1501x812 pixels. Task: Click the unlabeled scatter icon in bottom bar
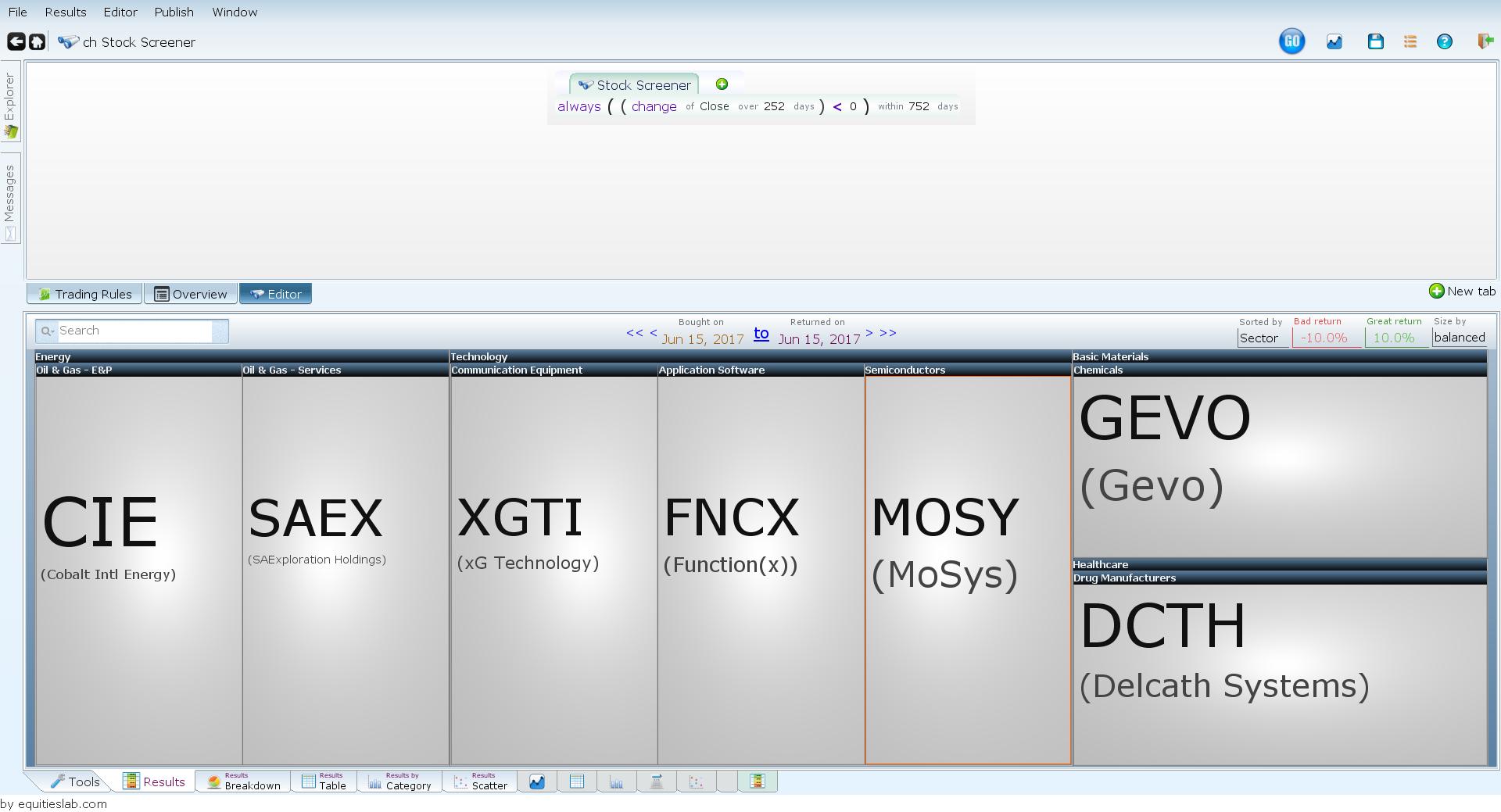tap(697, 782)
